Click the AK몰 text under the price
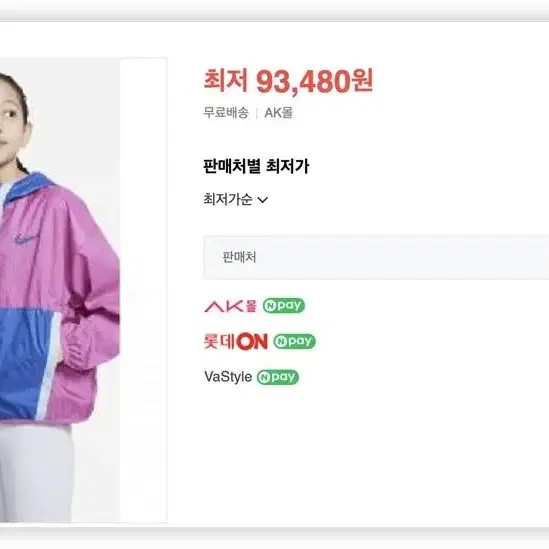 coord(278,113)
